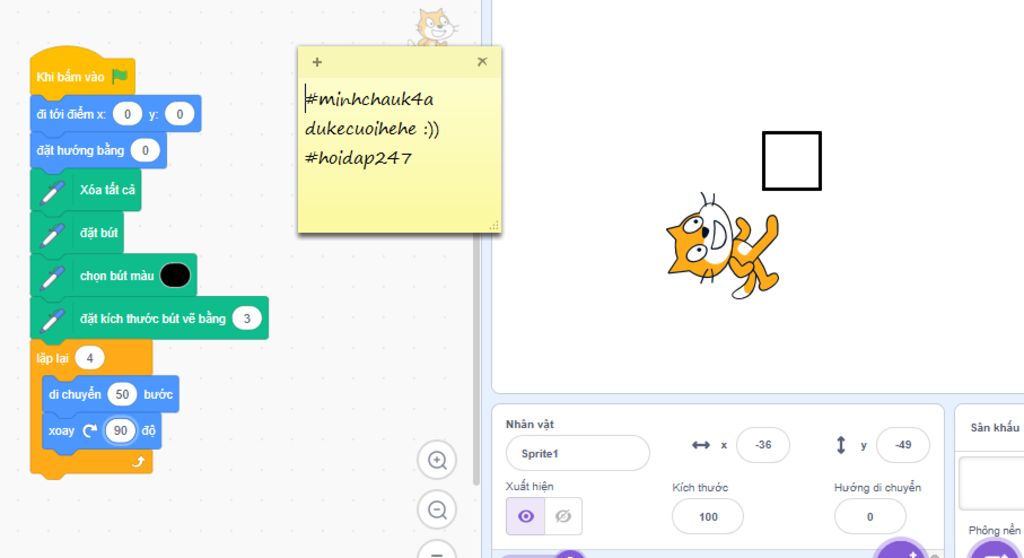Click the horizontal x arrows icon
The height and width of the screenshot is (558, 1024).
(701, 445)
